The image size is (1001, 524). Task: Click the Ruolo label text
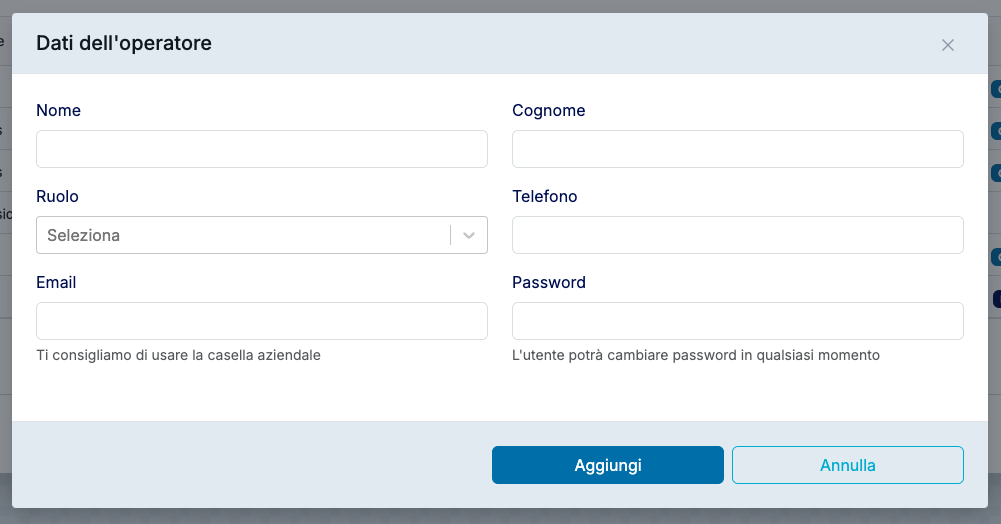coord(57,196)
